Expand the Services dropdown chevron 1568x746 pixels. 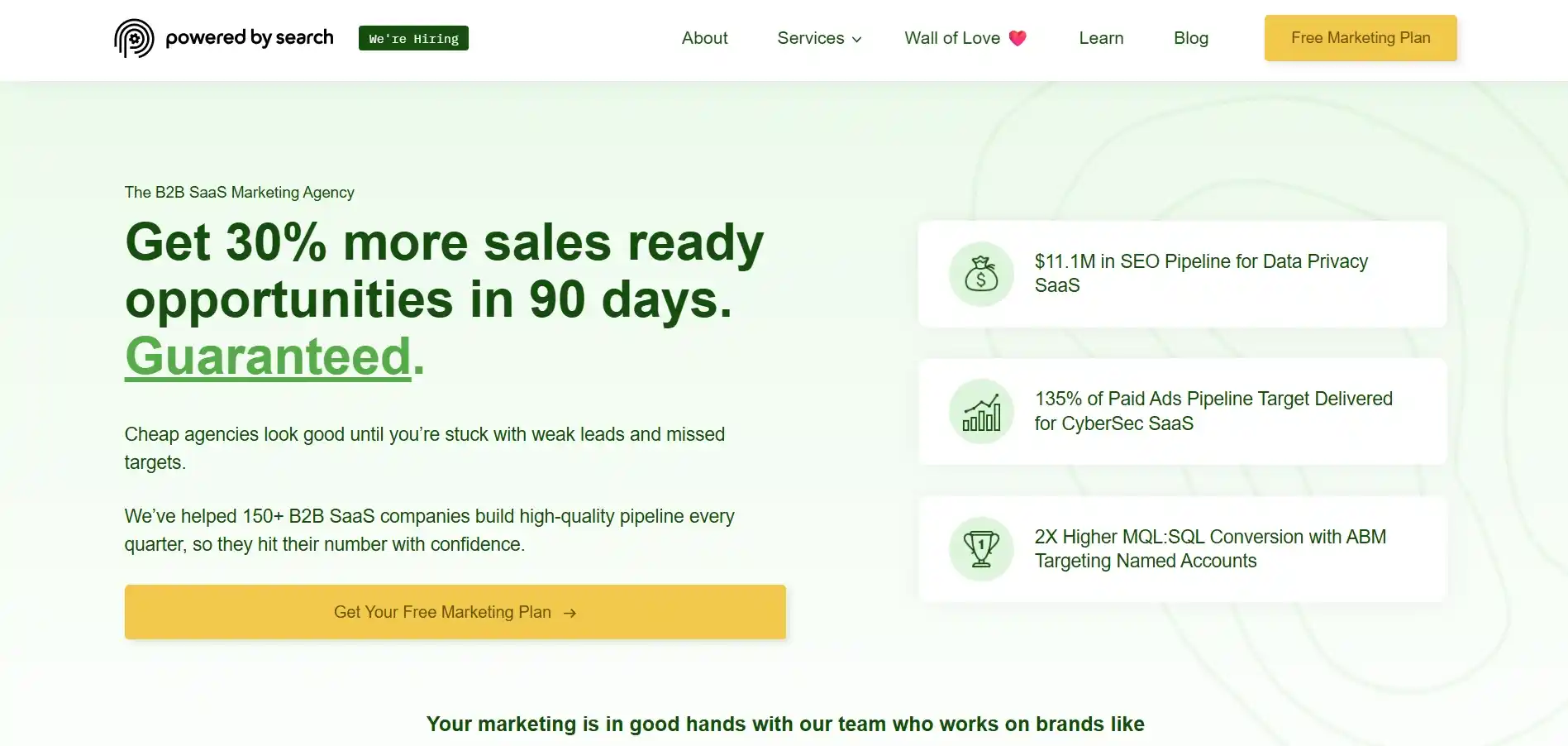[x=856, y=40]
